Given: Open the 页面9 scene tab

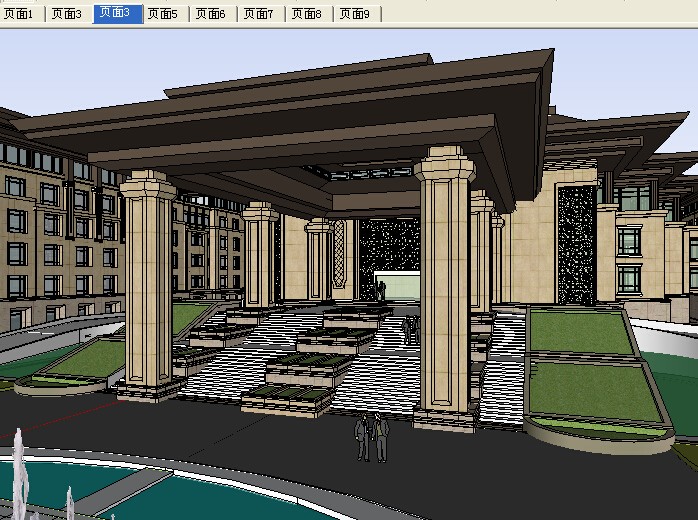Looking at the screenshot, I should pos(357,14).
